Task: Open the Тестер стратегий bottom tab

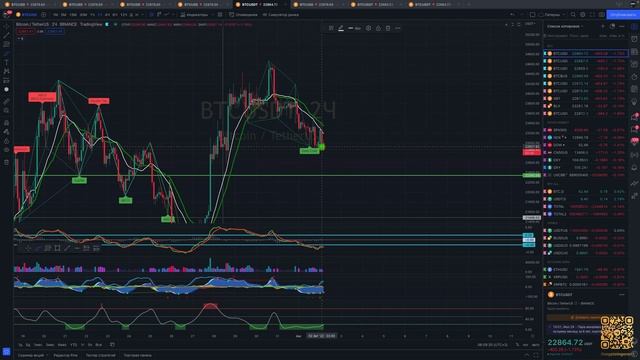Action: point(100,356)
